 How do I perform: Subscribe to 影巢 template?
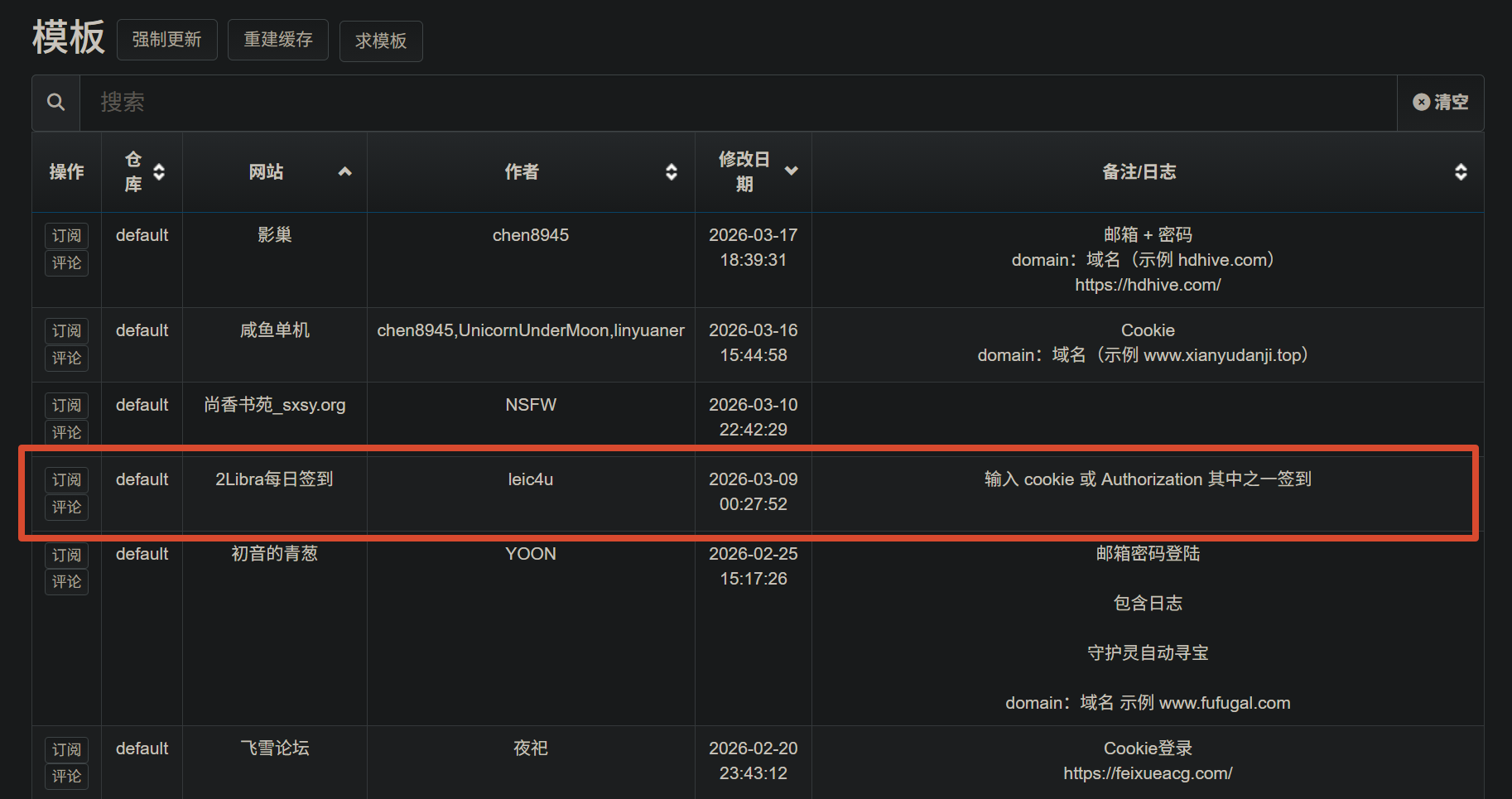pos(66,236)
